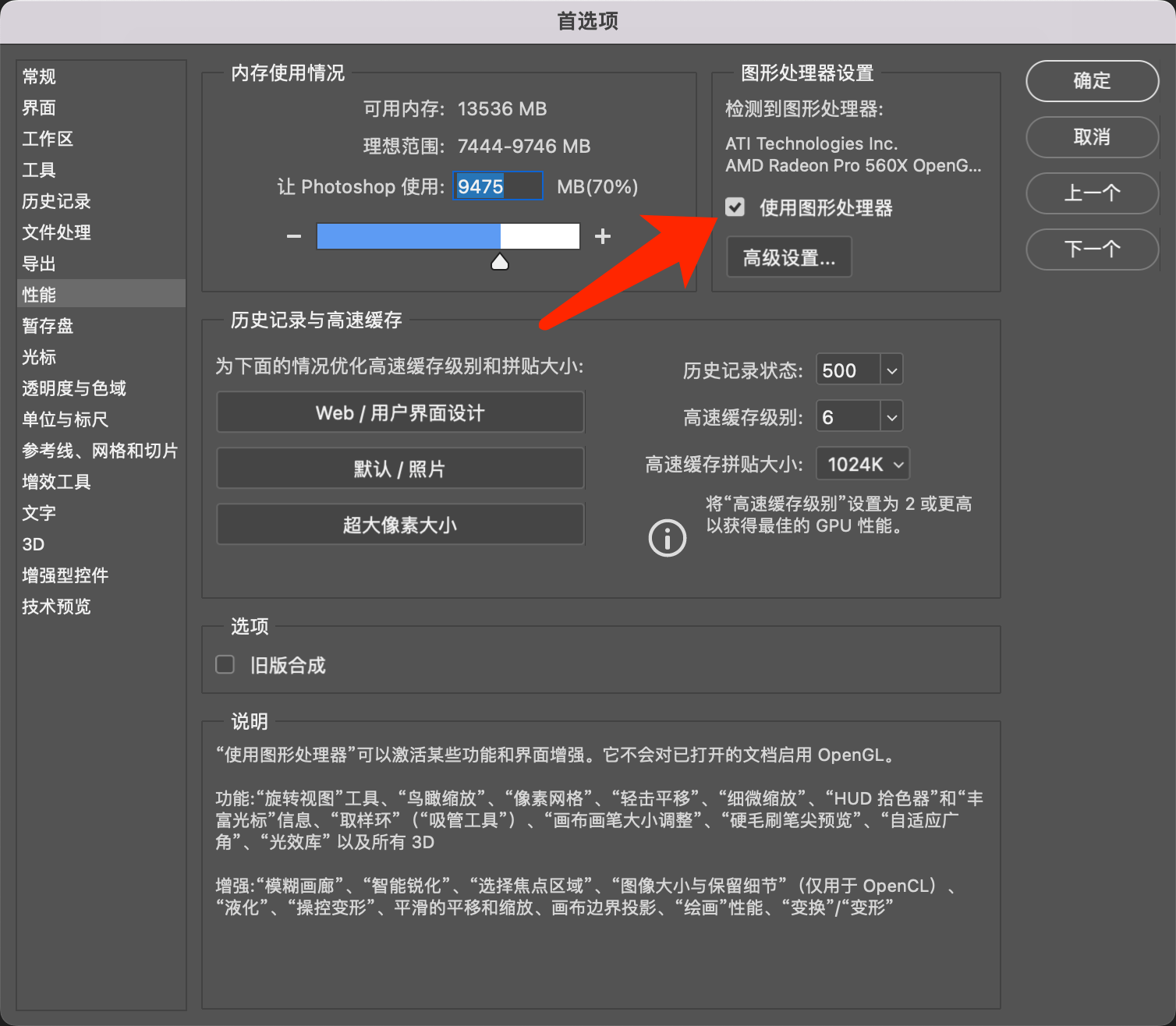1176x1026 pixels.
Task: Open 增强型控件 preferences
Action: tap(101, 575)
